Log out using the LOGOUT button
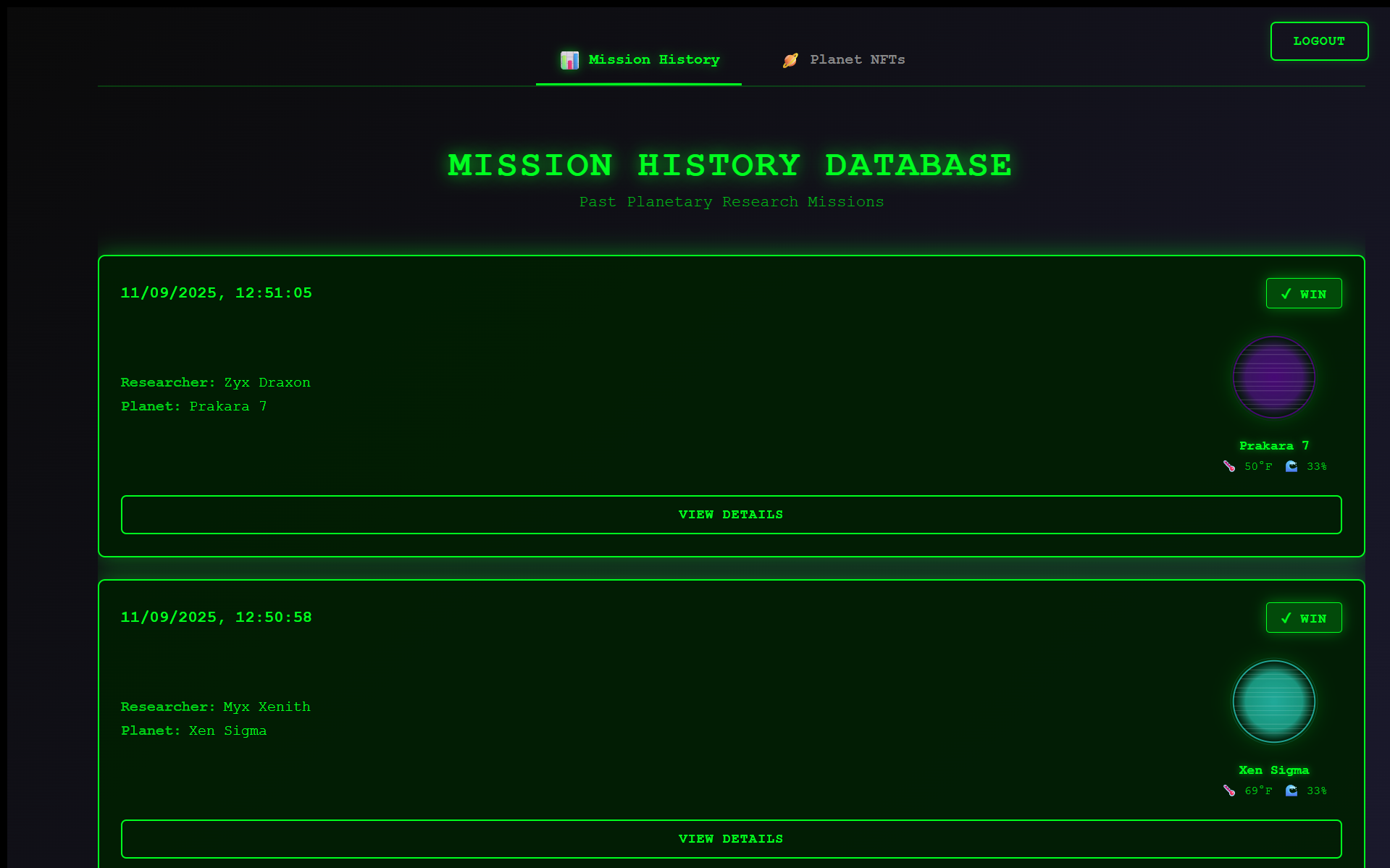Screen dimensions: 1390x868 pyautogui.click(x=1319, y=41)
